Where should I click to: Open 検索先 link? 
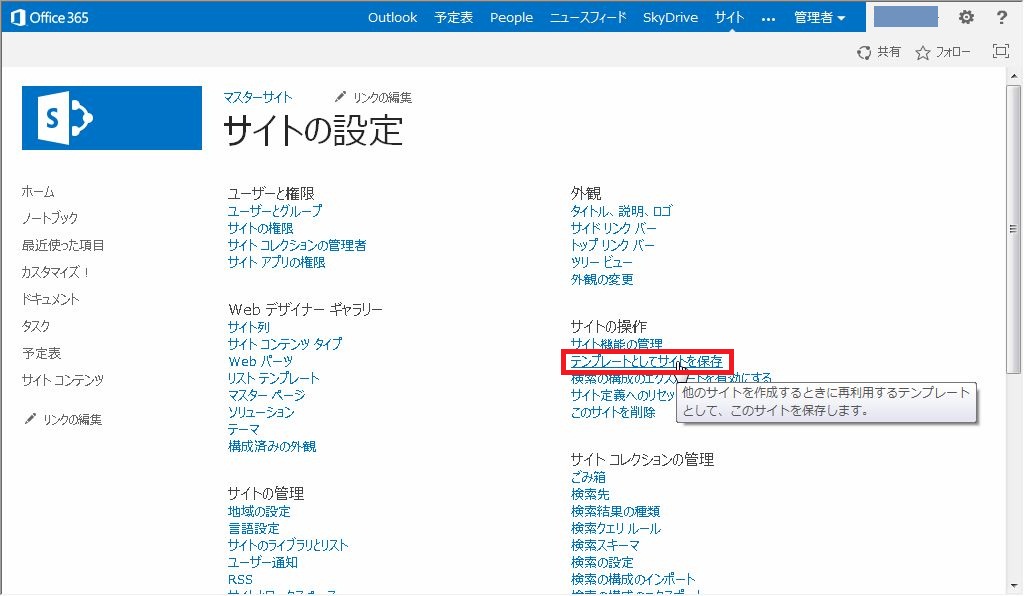(590, 494)
